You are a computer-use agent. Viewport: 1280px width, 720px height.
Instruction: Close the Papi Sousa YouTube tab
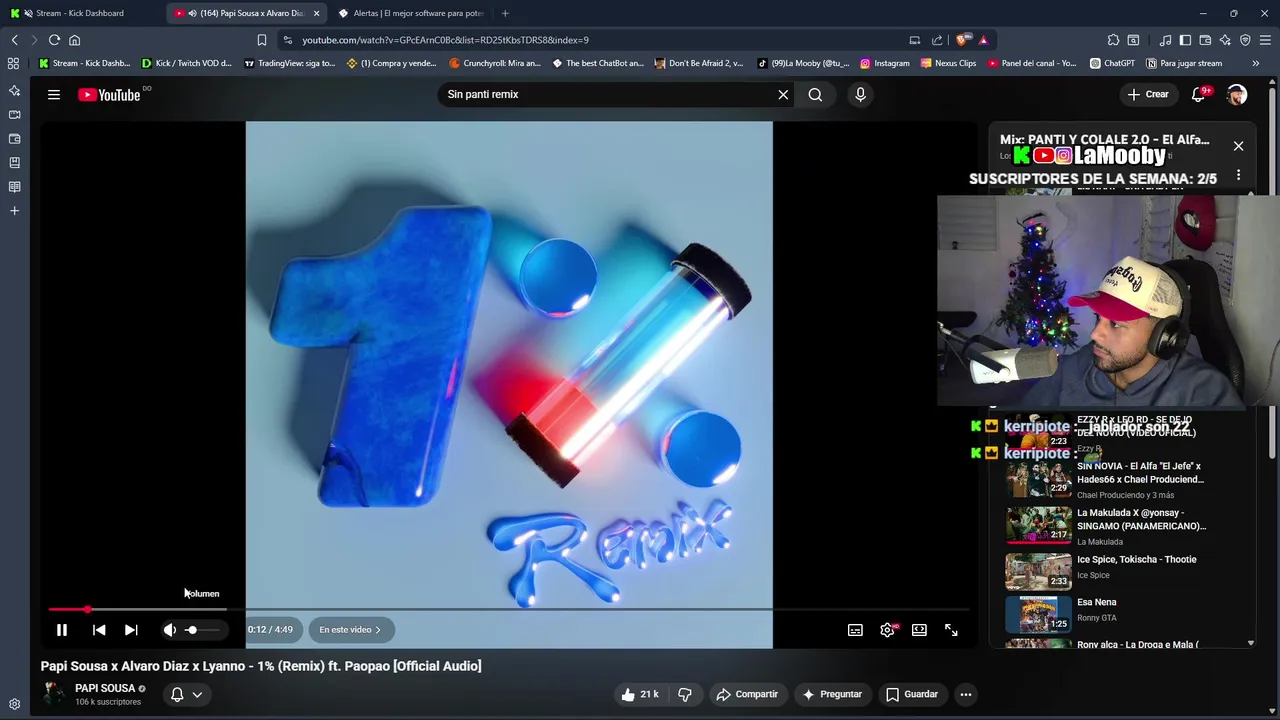(x=316, y=13)
